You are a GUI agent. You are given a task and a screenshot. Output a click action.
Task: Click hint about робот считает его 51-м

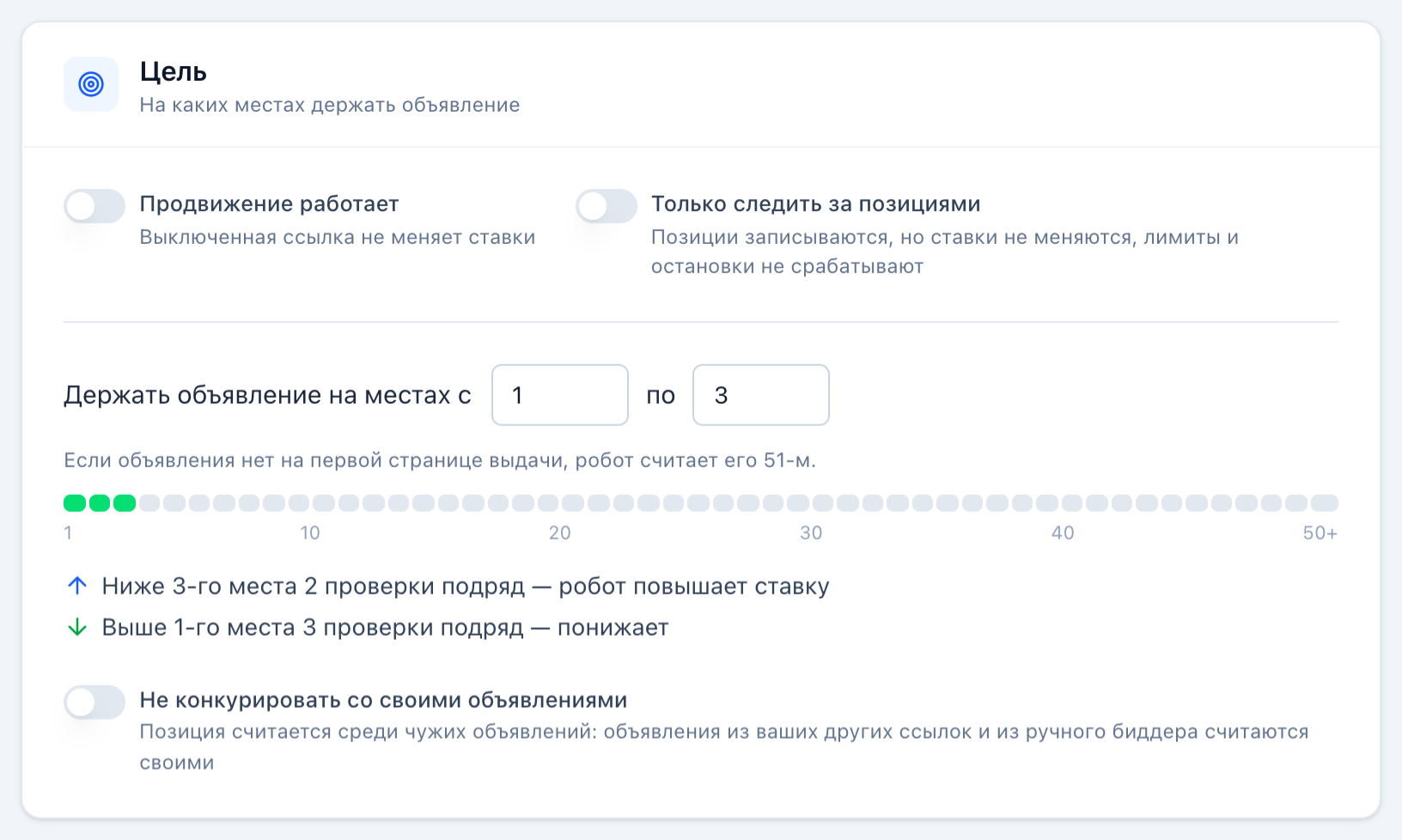(440, 460)
